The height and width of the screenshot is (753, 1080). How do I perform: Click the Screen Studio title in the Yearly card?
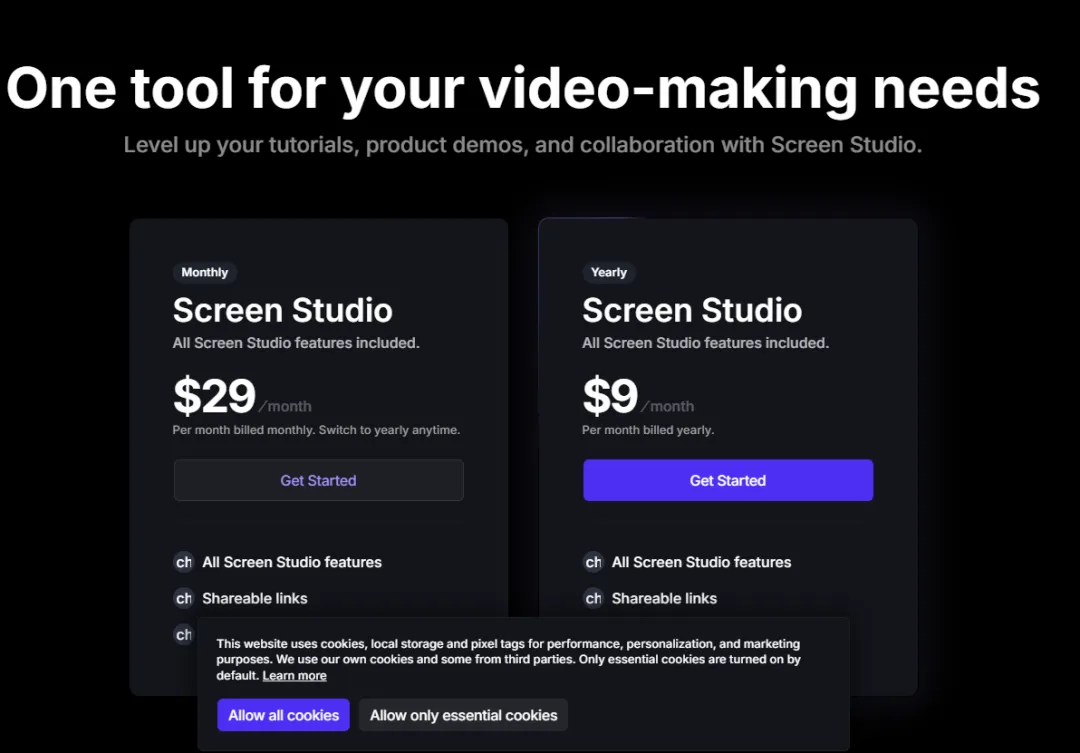(692, 310)
